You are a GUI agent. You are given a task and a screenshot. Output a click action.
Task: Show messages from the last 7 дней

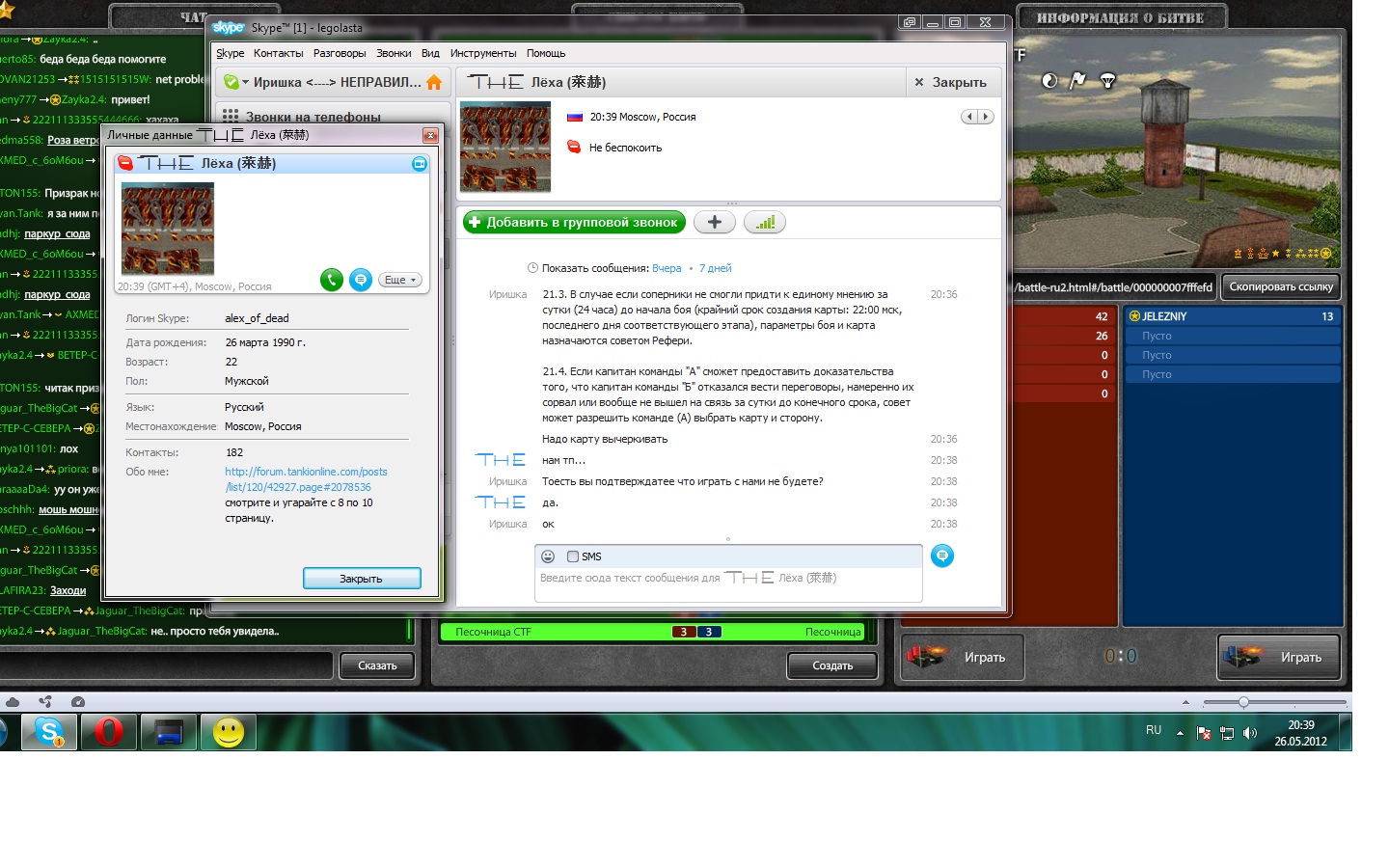click(x=716, y=268)
